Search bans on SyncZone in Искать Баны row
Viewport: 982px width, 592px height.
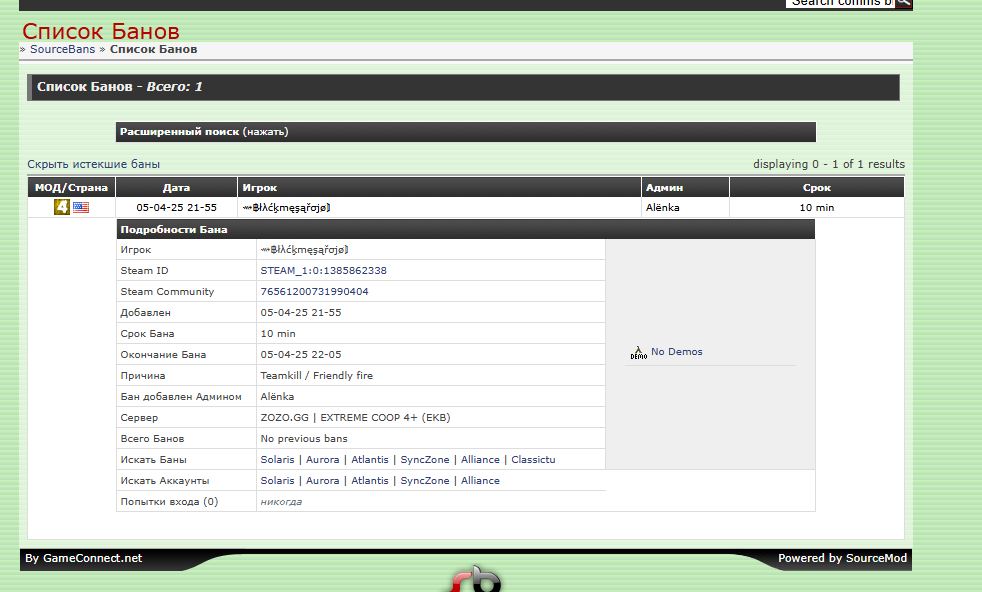pyautogui.click(x=425, y=460)
